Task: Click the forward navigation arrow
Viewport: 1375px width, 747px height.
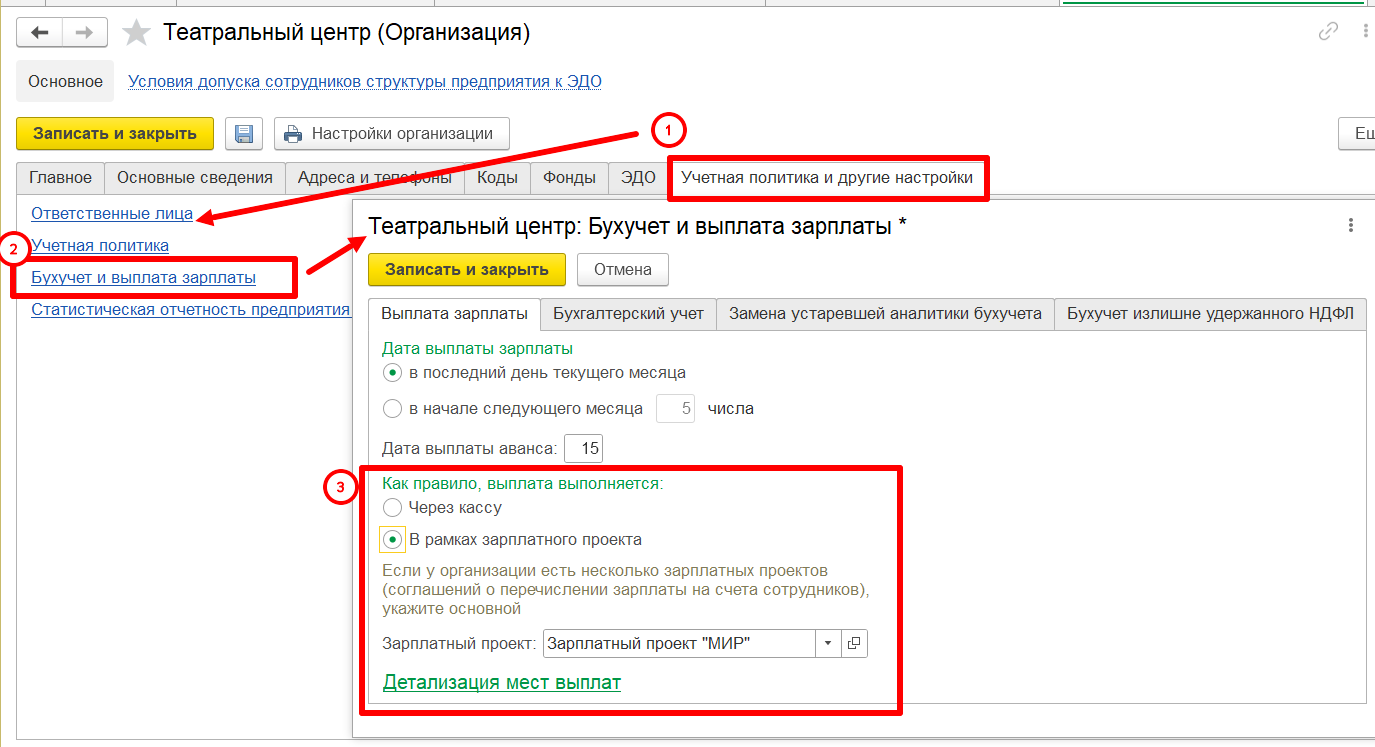Action: point(85,32)
